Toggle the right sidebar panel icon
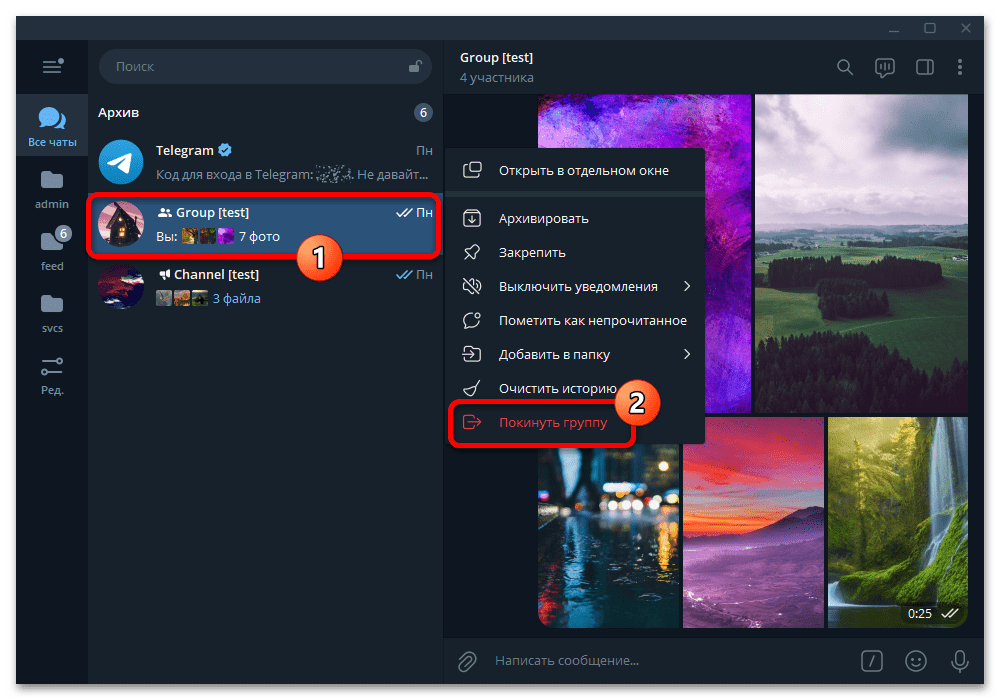This screenshot has height=700, width=1000. click(x=925, y=67)
